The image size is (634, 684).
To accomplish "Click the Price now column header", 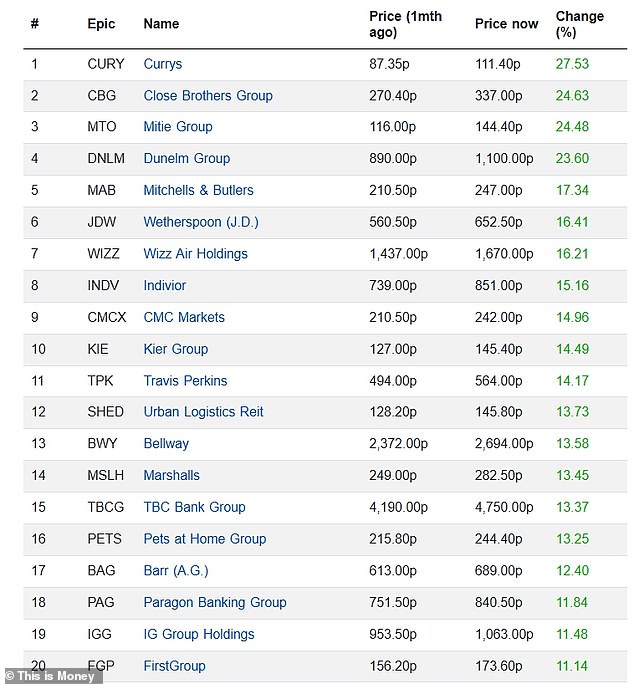I will (506, 24).
